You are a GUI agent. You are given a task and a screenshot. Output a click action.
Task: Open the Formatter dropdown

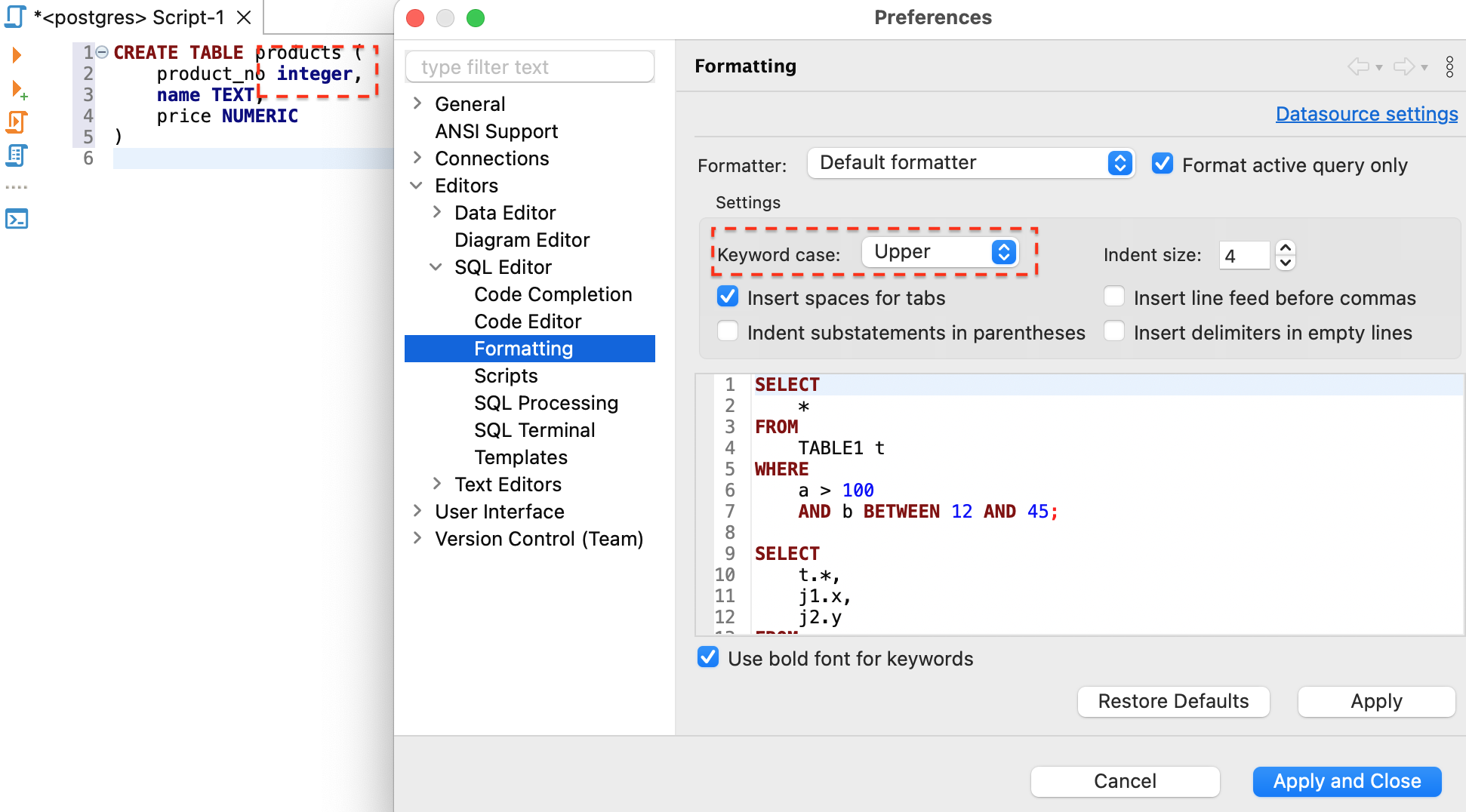pos(971,163)
